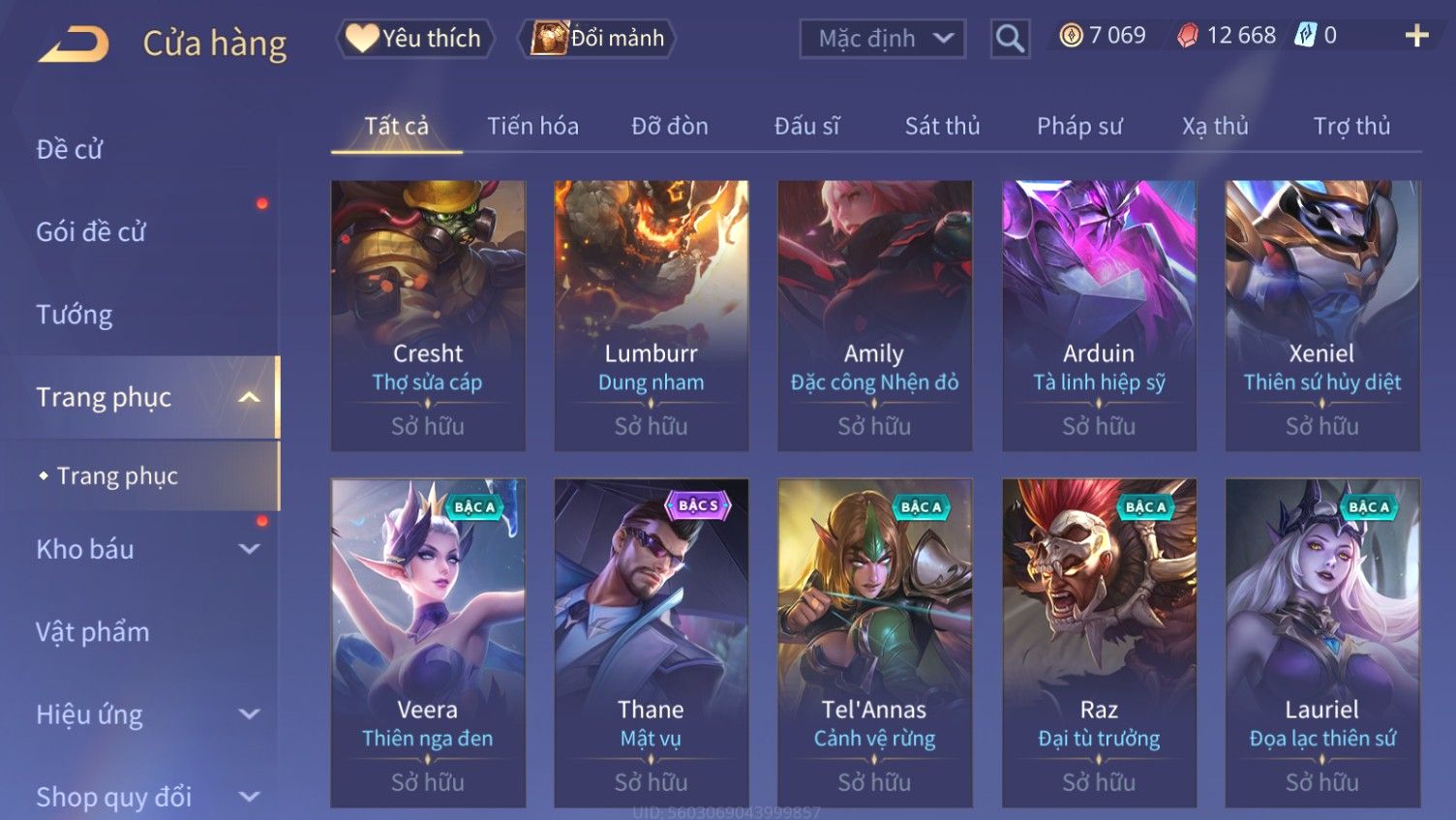Screen dimensions: 1456x820
Task: Expand the Shop quy đổi section
Action: tap(249, 797)
